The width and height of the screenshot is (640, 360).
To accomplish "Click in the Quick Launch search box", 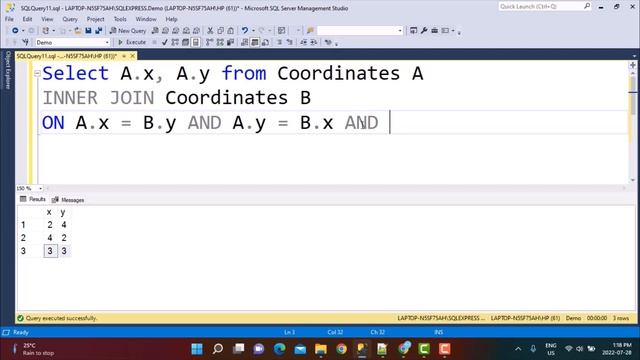I will pos(544,6).
